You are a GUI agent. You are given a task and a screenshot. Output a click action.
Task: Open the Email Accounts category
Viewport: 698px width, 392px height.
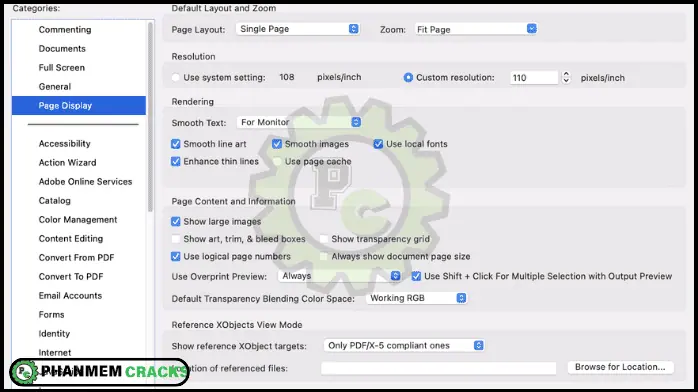click(x=70, y=295)
